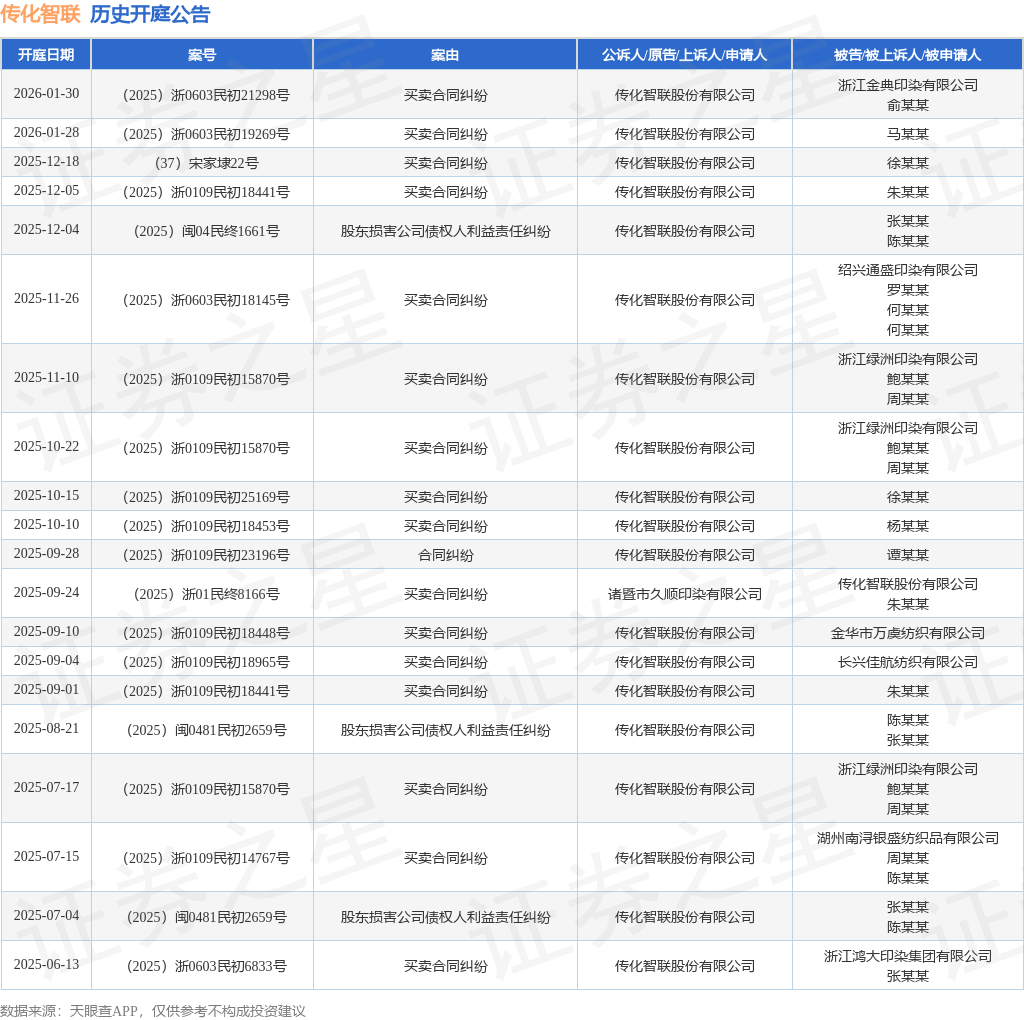Click defendant 金华市万虔纺织有限公司

pyautogui.click(x=908, y=633)
